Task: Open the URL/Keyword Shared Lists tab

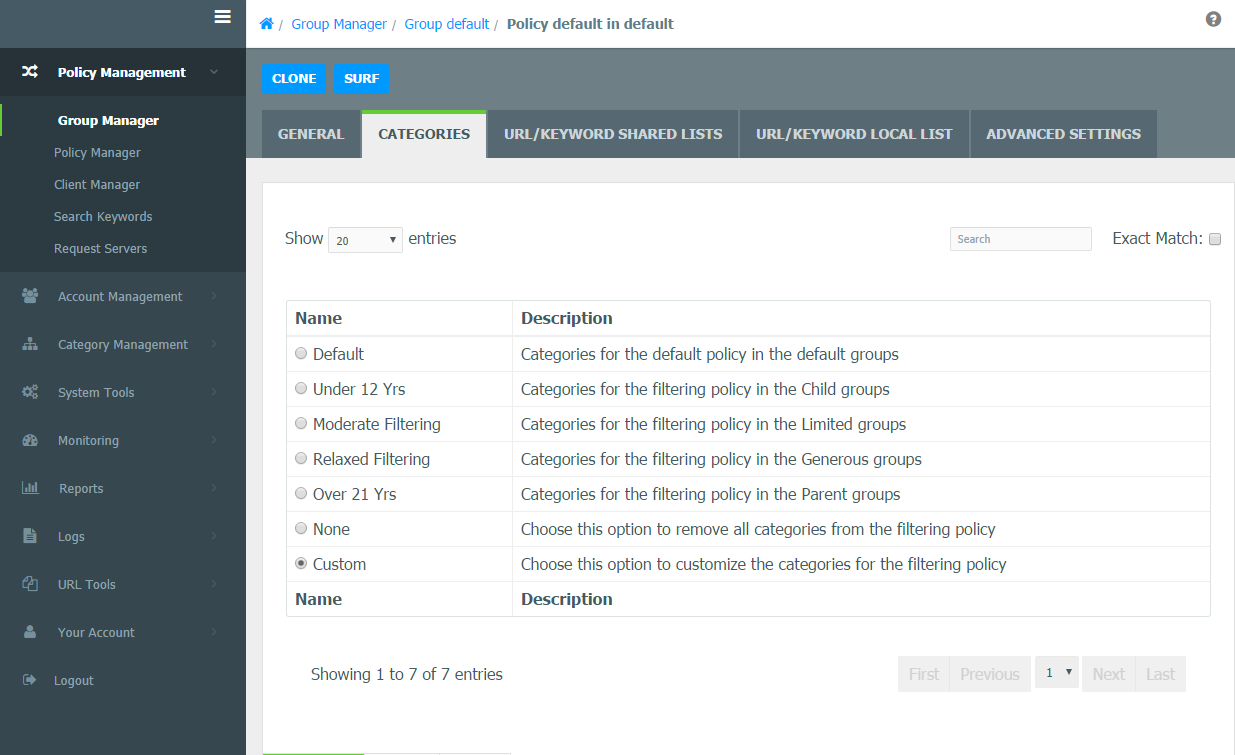Action: pos(613,134)
